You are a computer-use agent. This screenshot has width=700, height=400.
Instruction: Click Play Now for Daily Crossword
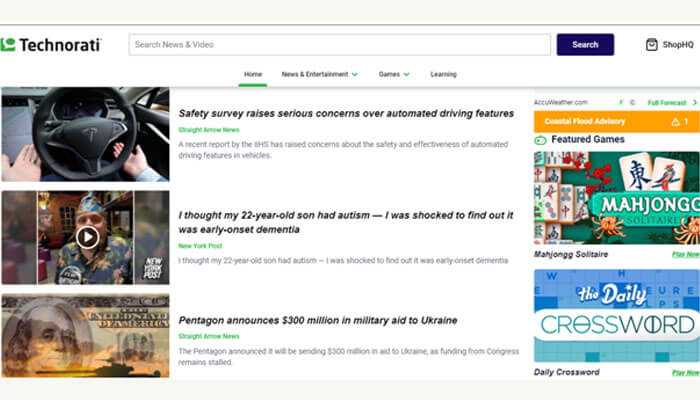click(x=685, y=372)
